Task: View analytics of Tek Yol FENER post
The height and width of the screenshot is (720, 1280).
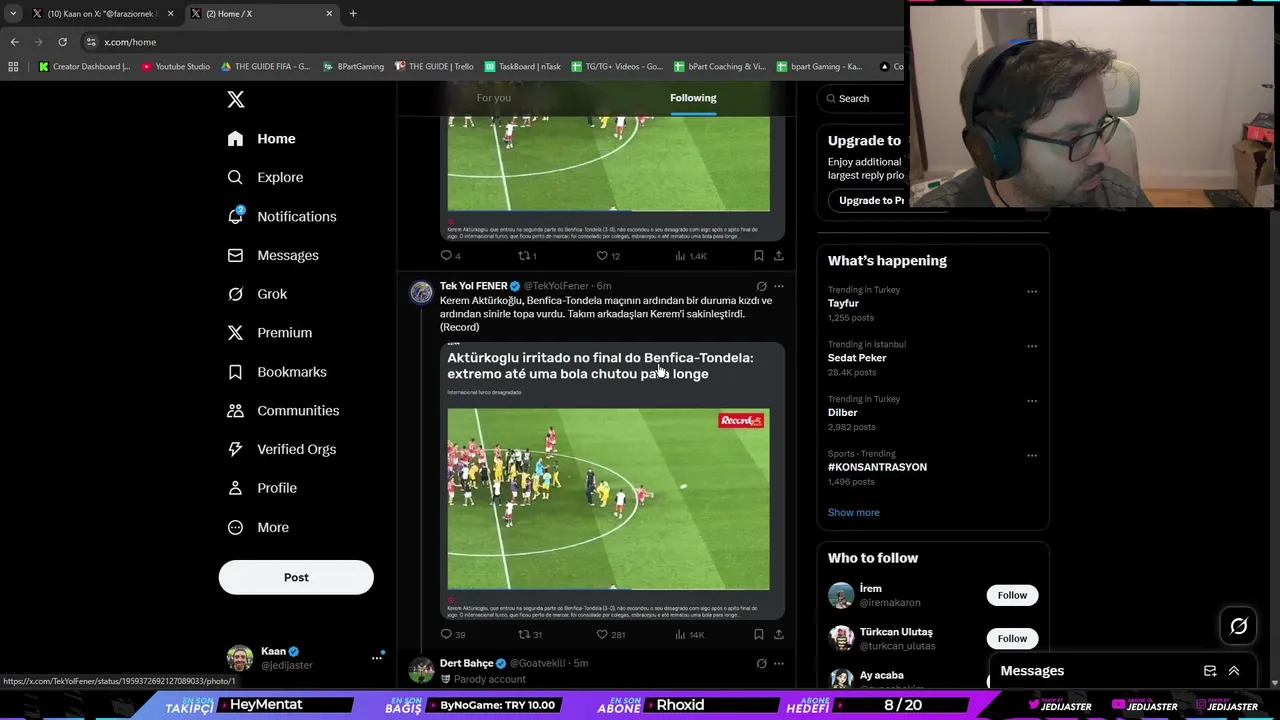Action: coord(690,634)
